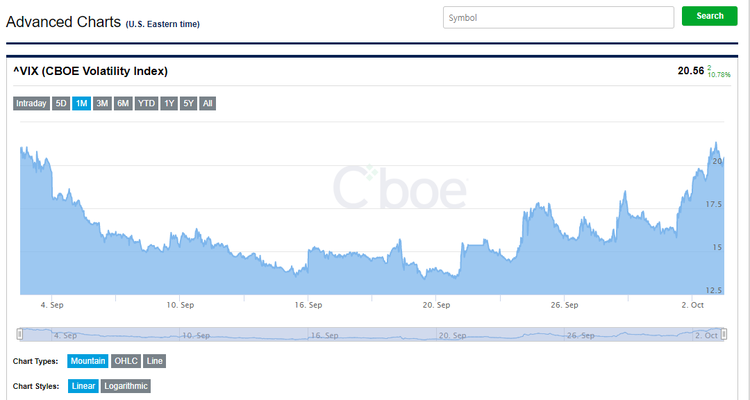Image resolution: width=750 pixels, height=400 pixels.
Task: Click the 4. Sep x-axis label
Action: [x=52, y=305]
